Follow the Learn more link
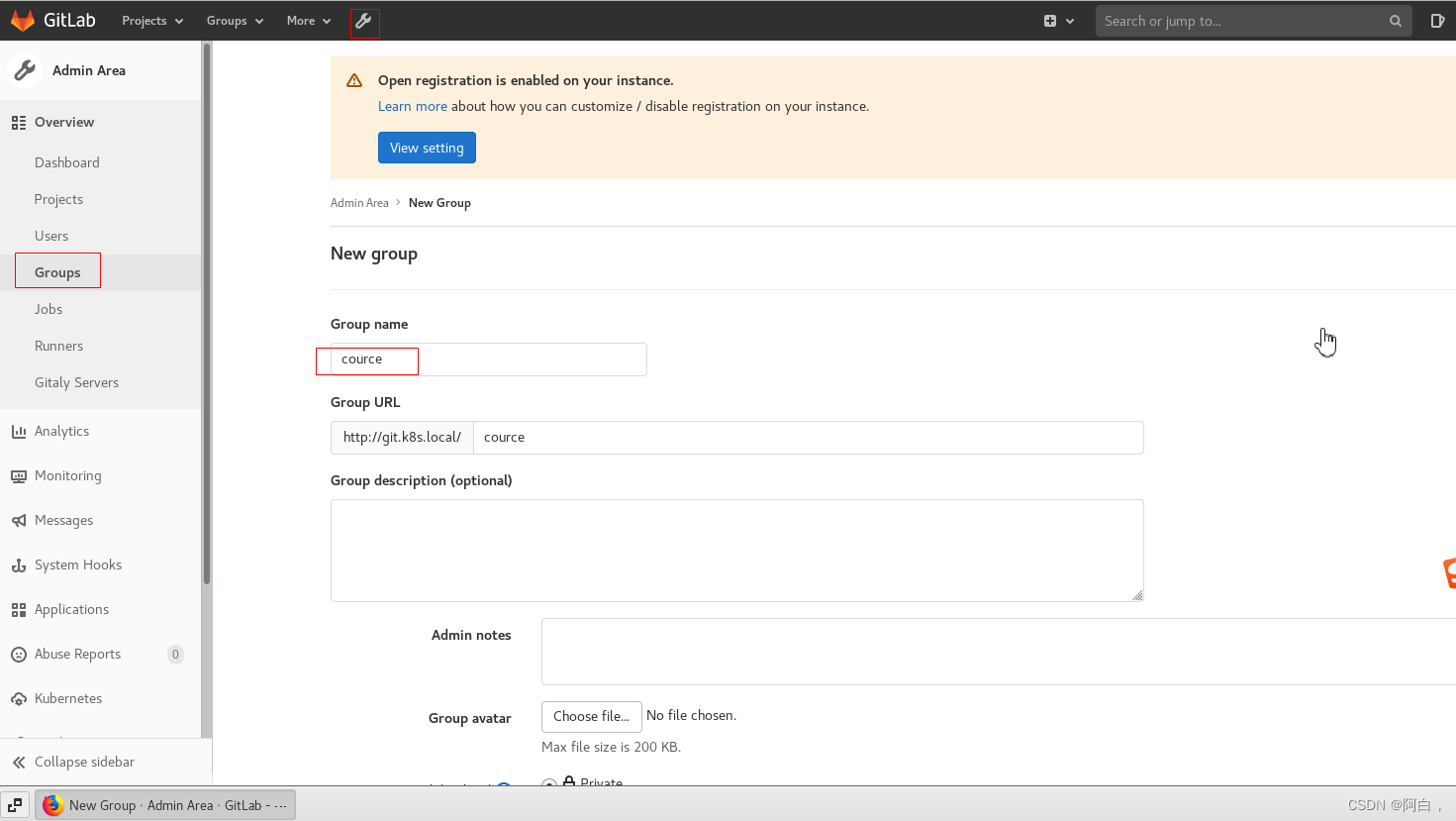The image size is (1456, 821). 413,107
